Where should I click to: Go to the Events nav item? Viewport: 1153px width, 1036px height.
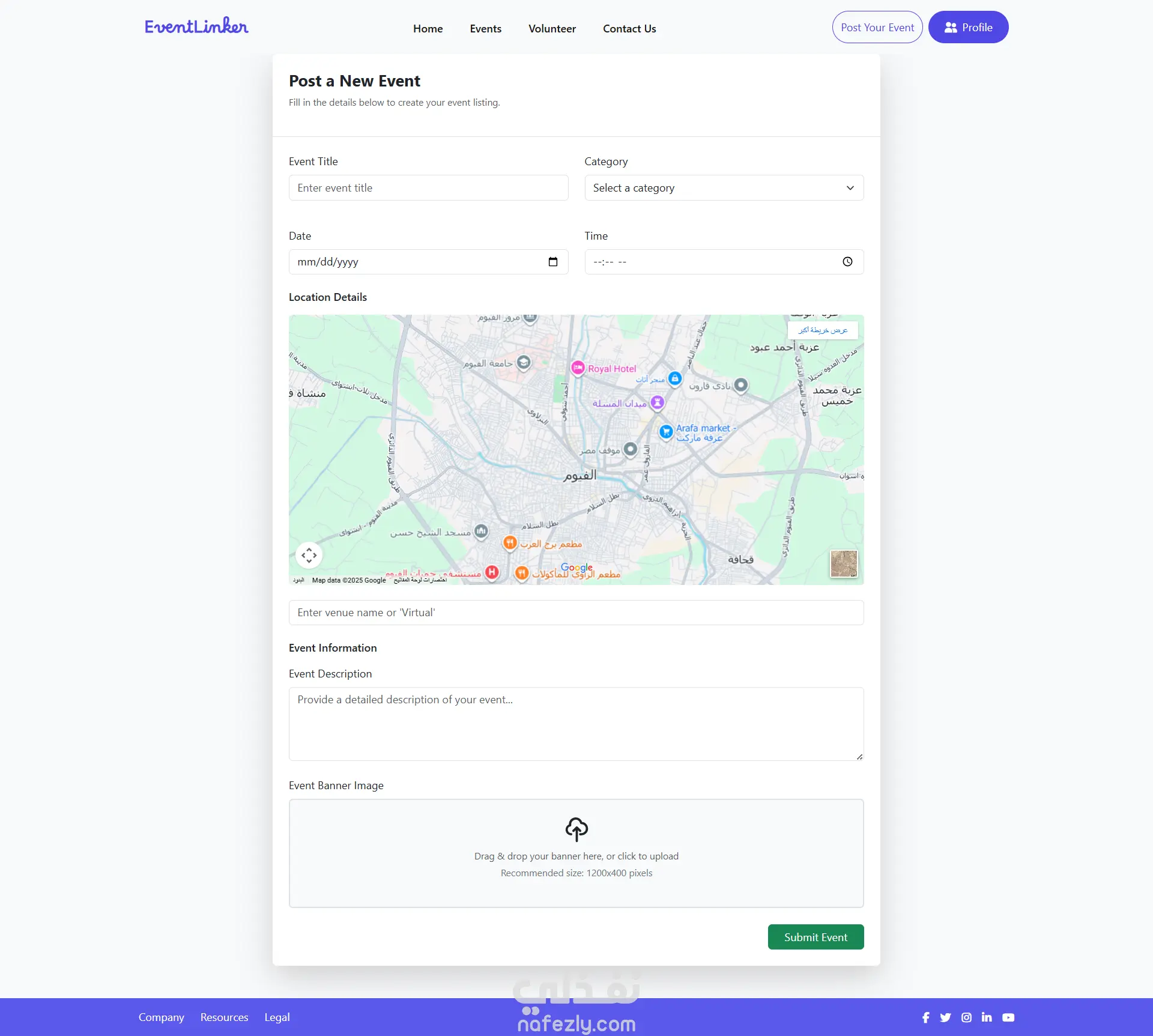485,29
